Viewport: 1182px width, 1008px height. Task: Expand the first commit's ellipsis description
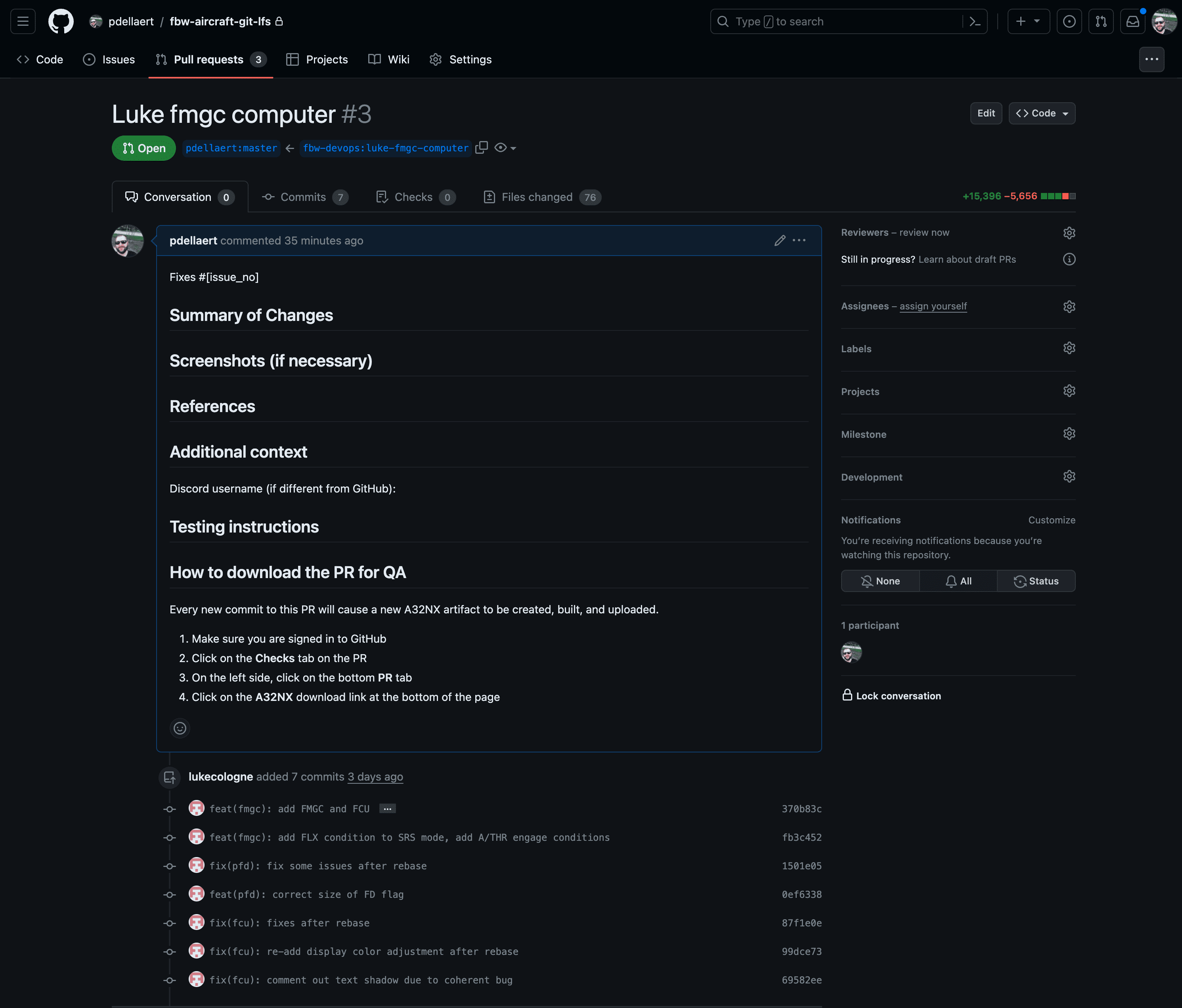[387, 809]
